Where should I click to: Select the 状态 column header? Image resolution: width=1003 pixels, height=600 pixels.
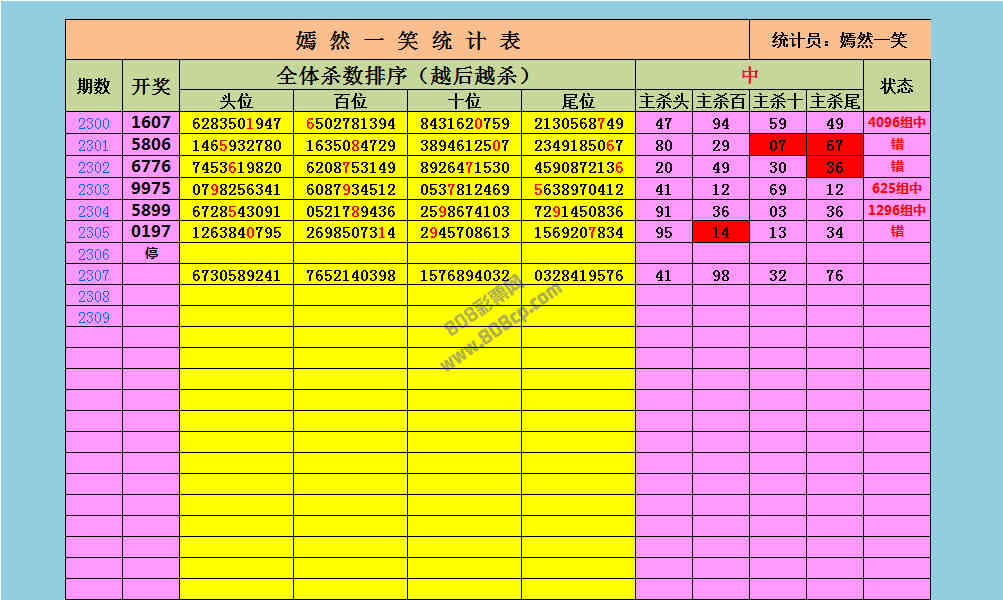(x=896, y=86)
